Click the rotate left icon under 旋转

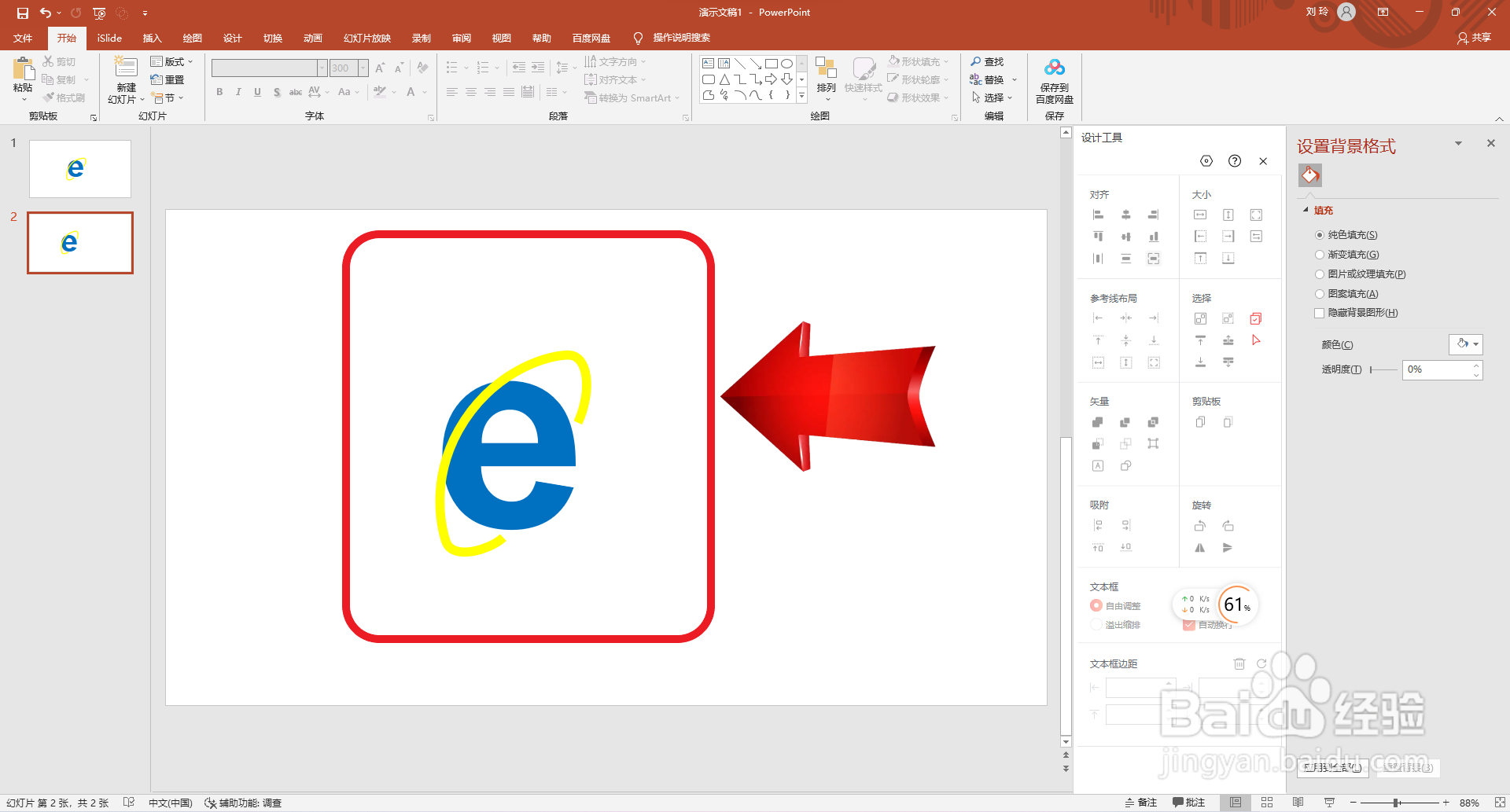coord(1200,526)
